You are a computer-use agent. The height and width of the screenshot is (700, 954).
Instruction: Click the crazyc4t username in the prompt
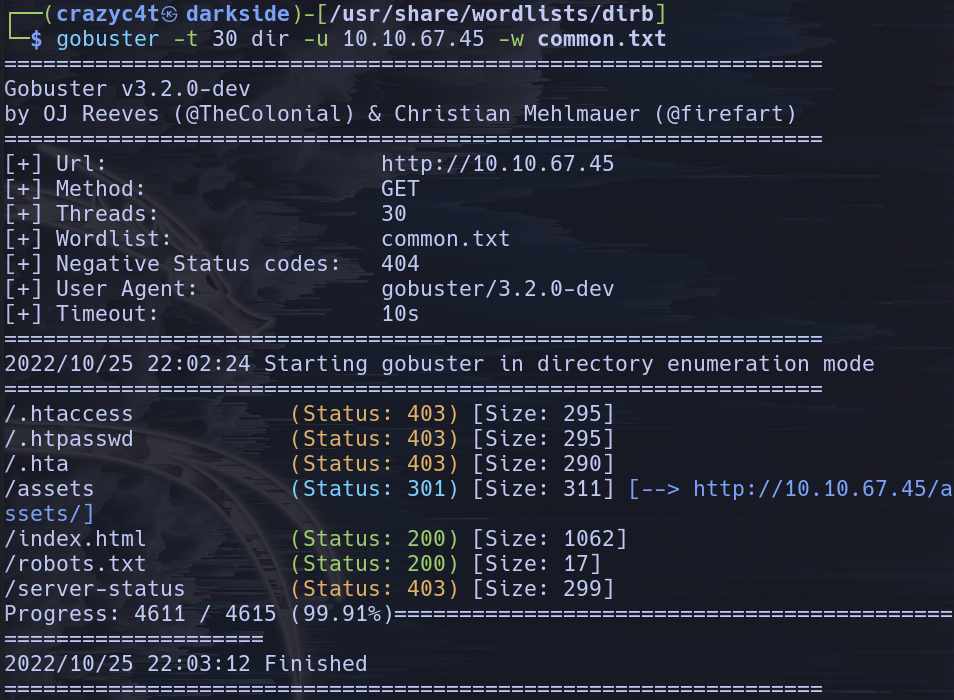coord(107,15)
